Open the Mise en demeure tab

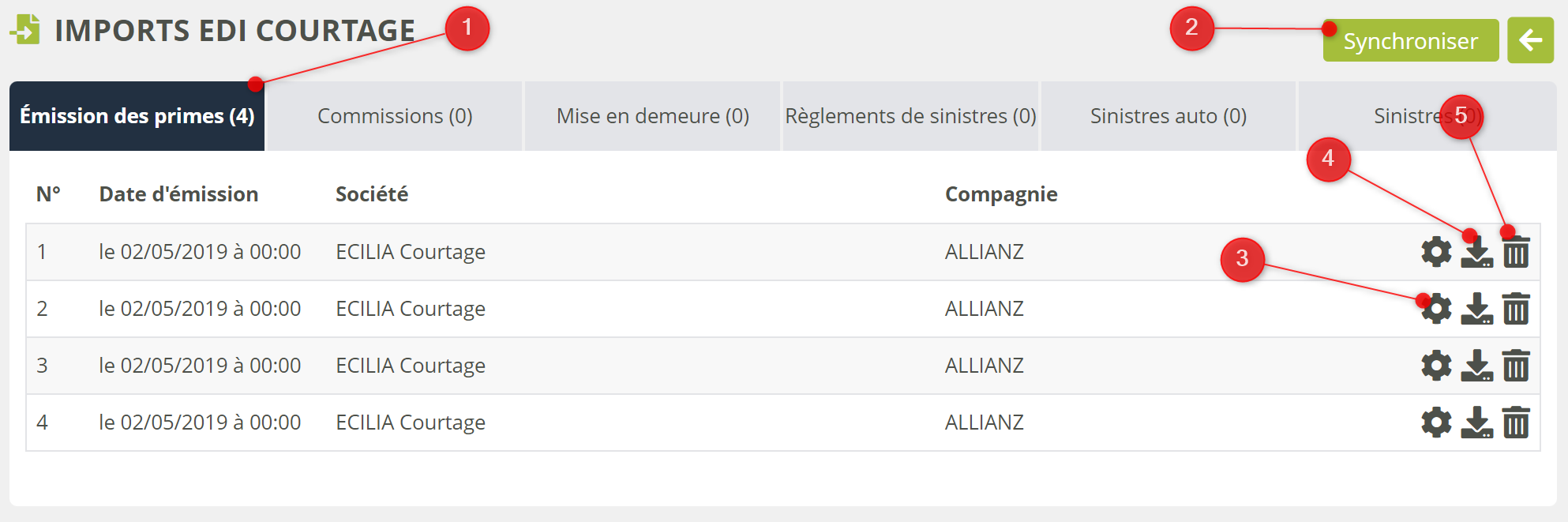coord(652,116)
